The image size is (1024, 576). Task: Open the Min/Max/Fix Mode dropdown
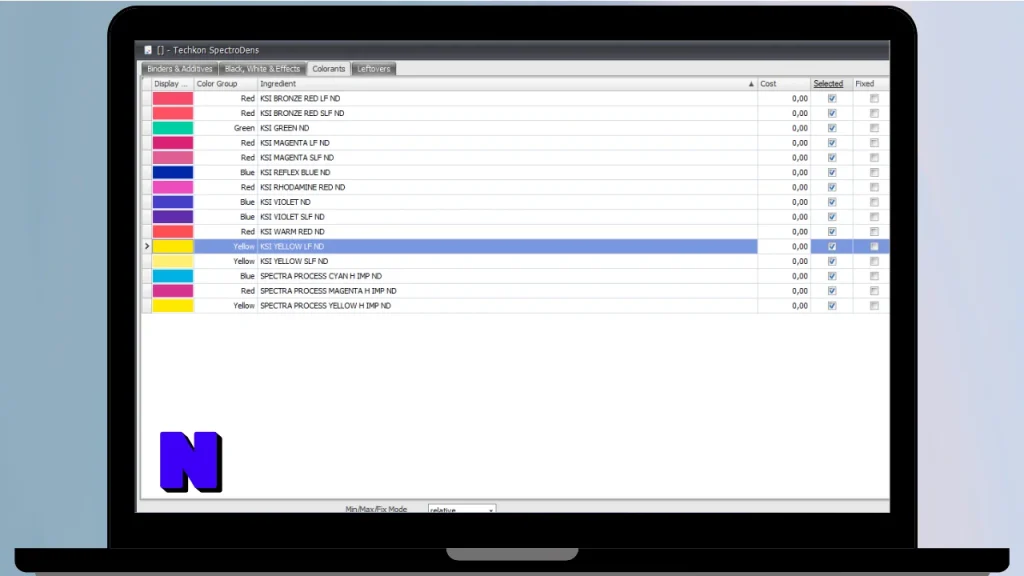pos(462,509)
